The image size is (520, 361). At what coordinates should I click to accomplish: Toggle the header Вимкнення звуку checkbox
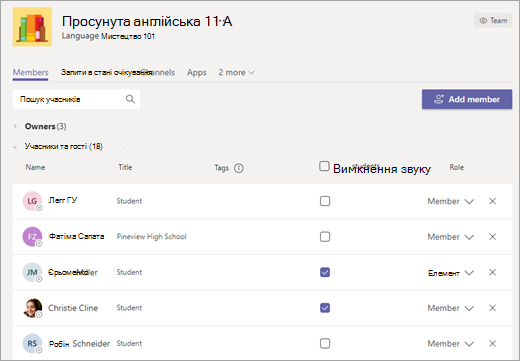[x=324, y=166]
